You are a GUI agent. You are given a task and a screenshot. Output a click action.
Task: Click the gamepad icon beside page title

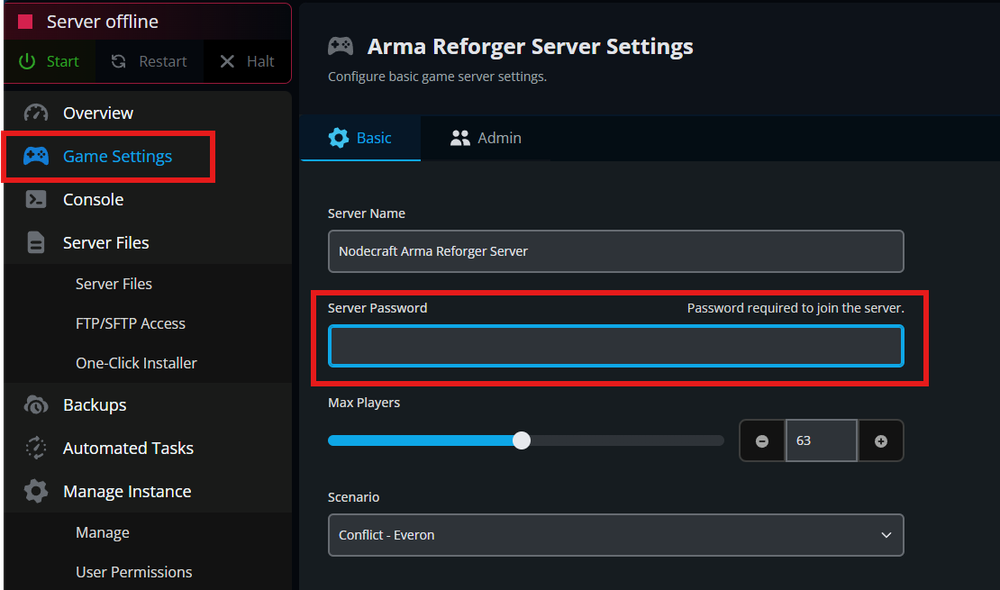pos(341,46)
